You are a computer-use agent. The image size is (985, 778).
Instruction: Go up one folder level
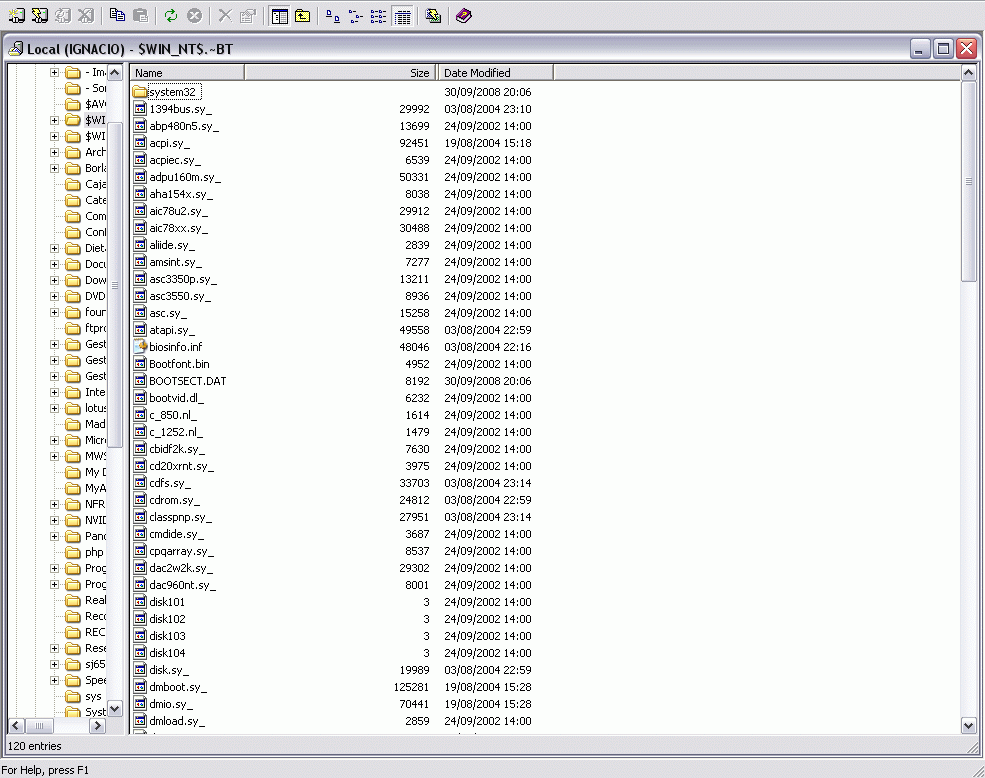click(x=302, y=16)
